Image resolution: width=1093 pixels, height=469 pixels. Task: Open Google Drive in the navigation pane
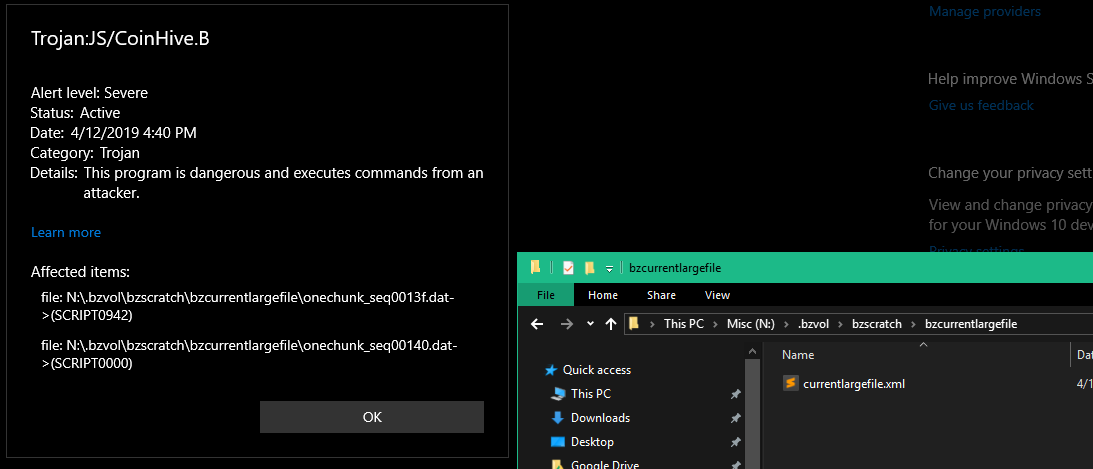(x=604, y=464)
